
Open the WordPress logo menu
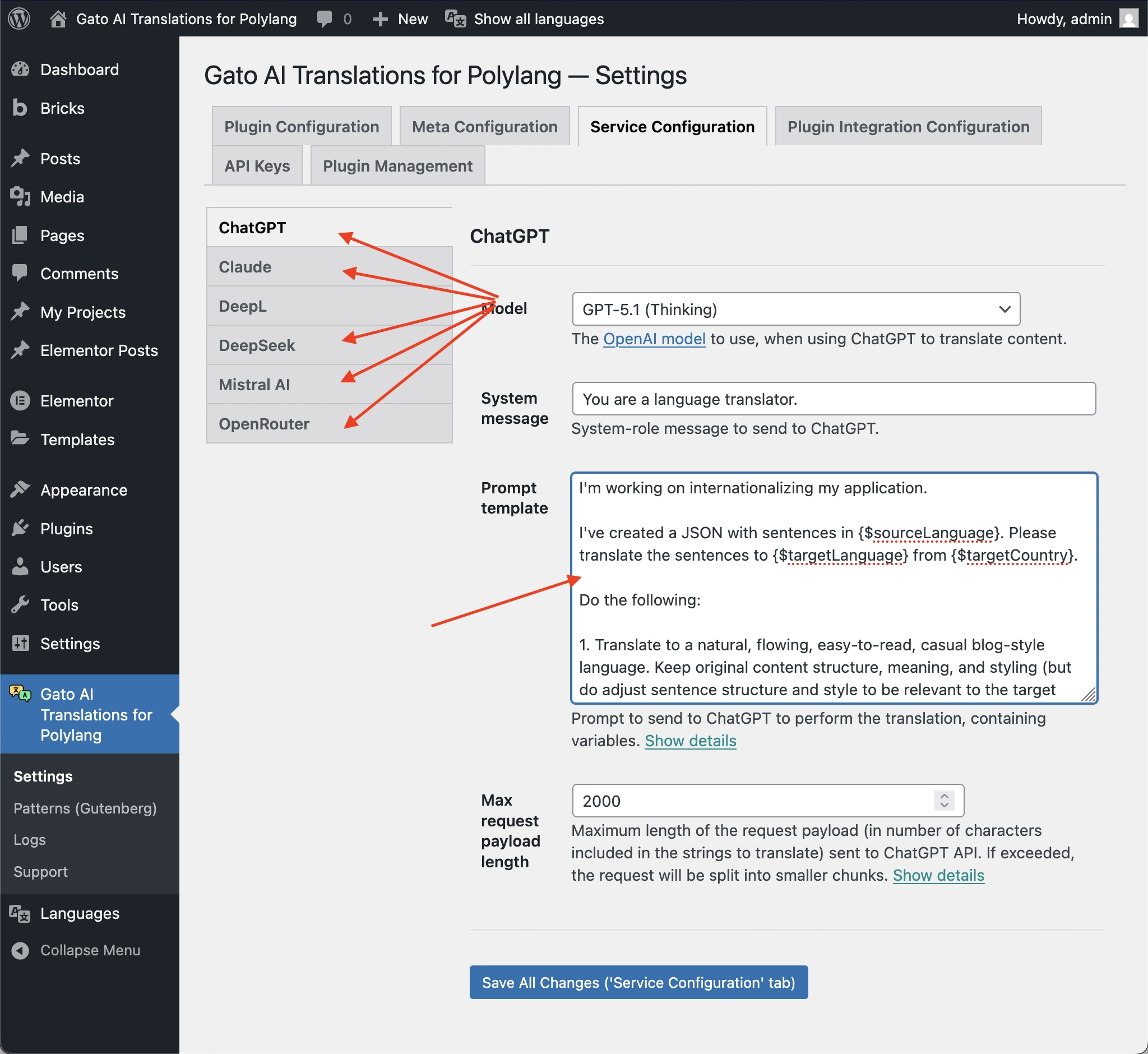coord(19,19)
